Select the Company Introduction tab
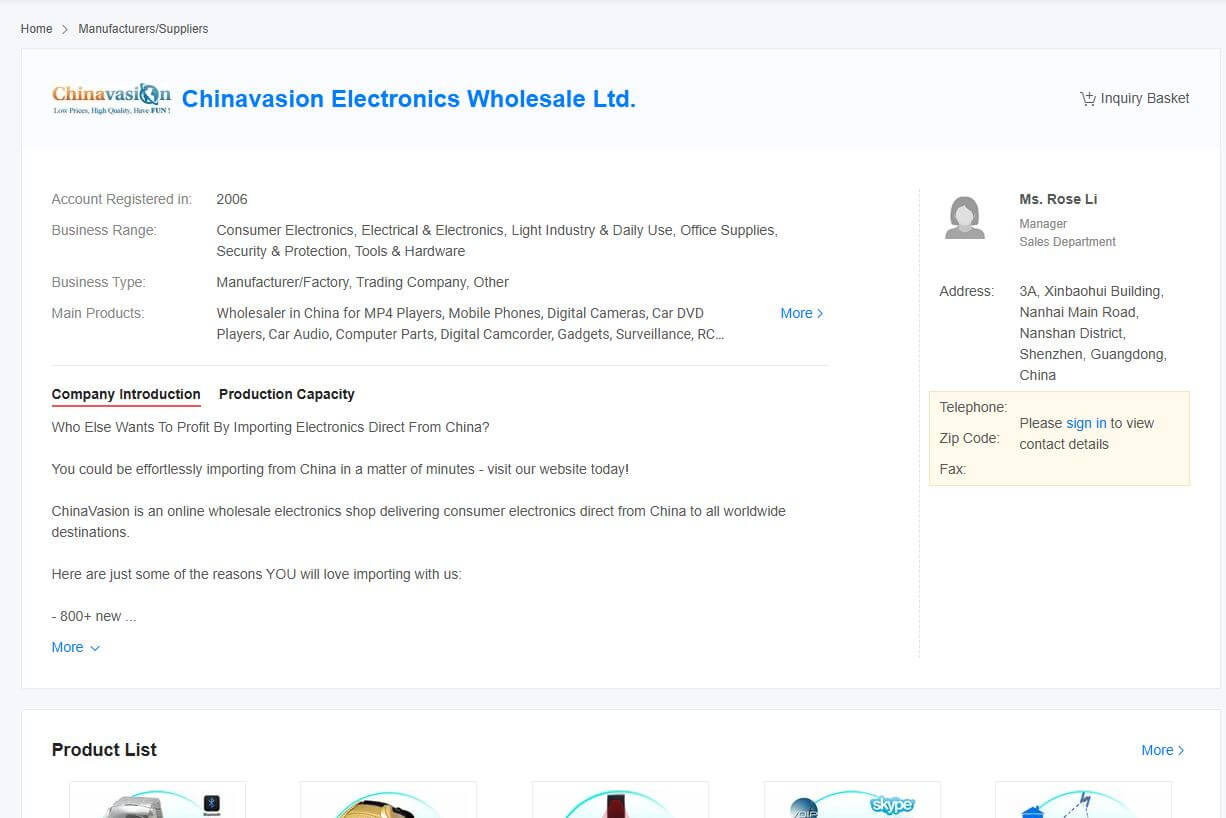 [x=126, y=394]
